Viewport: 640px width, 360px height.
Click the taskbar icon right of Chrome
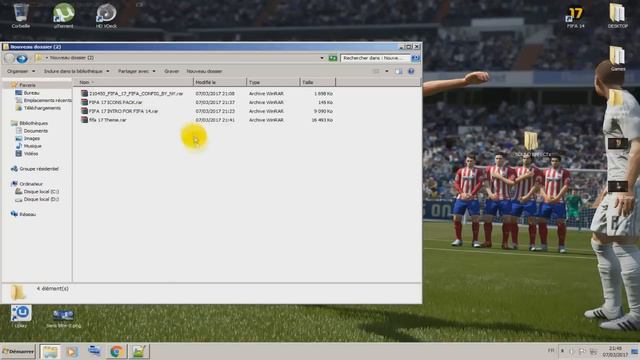pyautogui.click(x=139, y=351)
